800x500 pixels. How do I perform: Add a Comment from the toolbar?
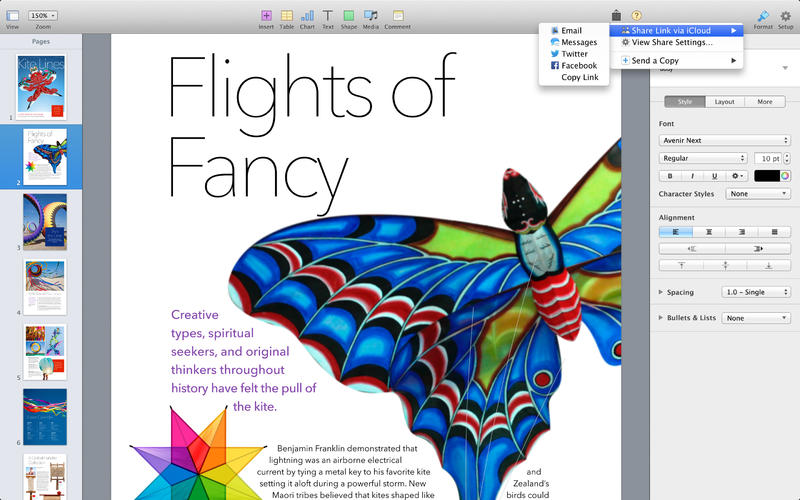[x=398, y=16]
